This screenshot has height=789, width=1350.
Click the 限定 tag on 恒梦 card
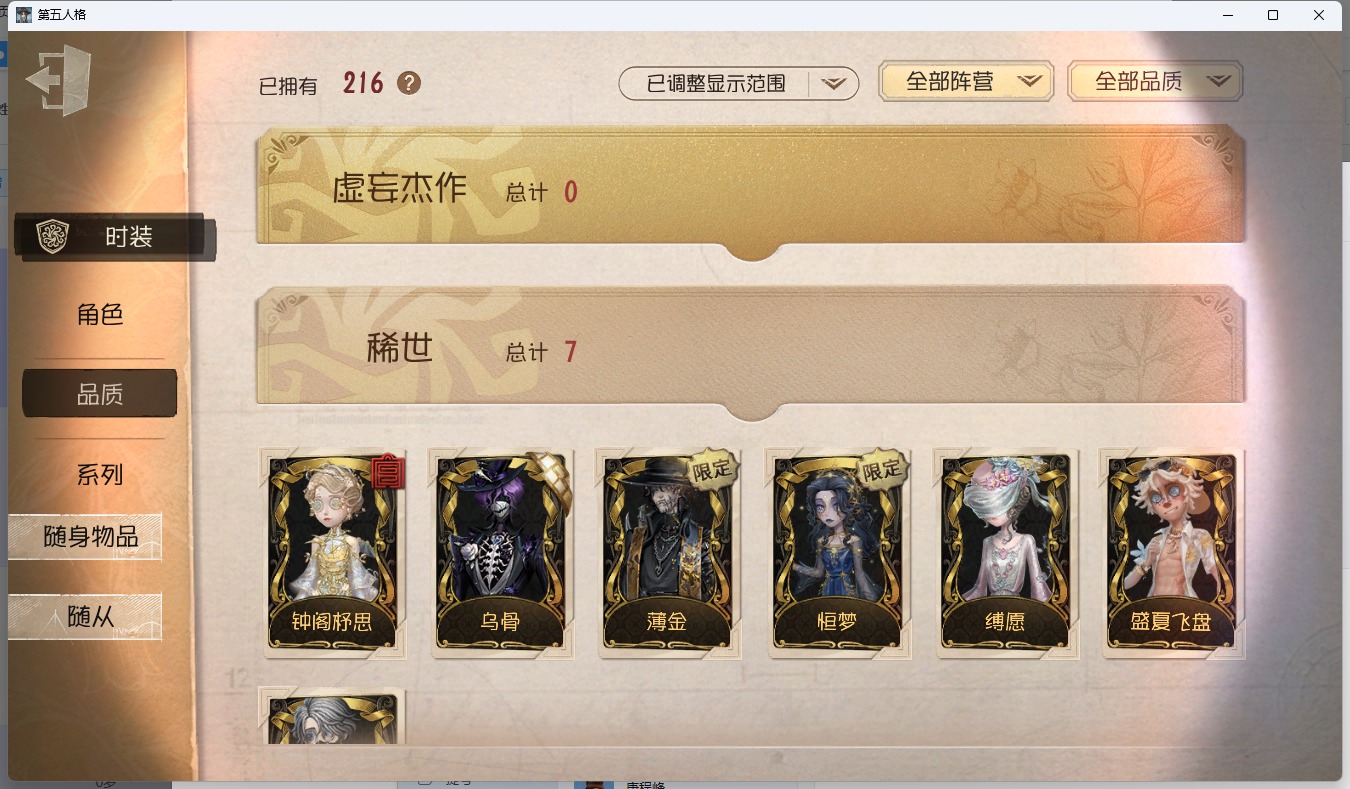pos(881,469)
